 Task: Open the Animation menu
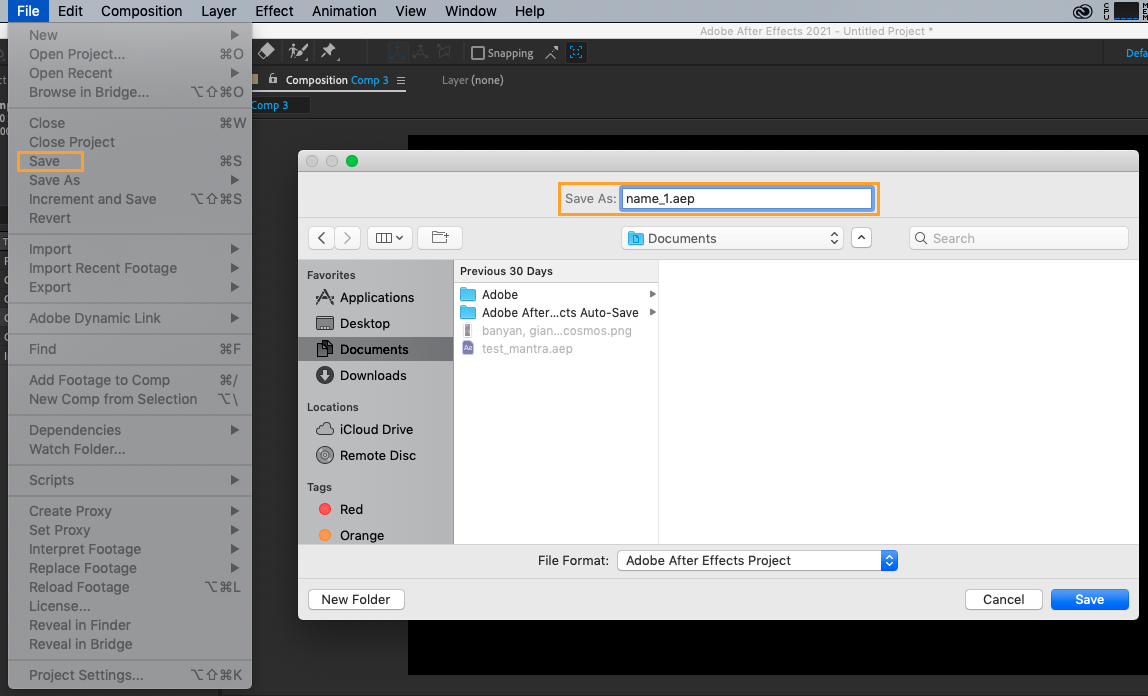click(344, 11)
